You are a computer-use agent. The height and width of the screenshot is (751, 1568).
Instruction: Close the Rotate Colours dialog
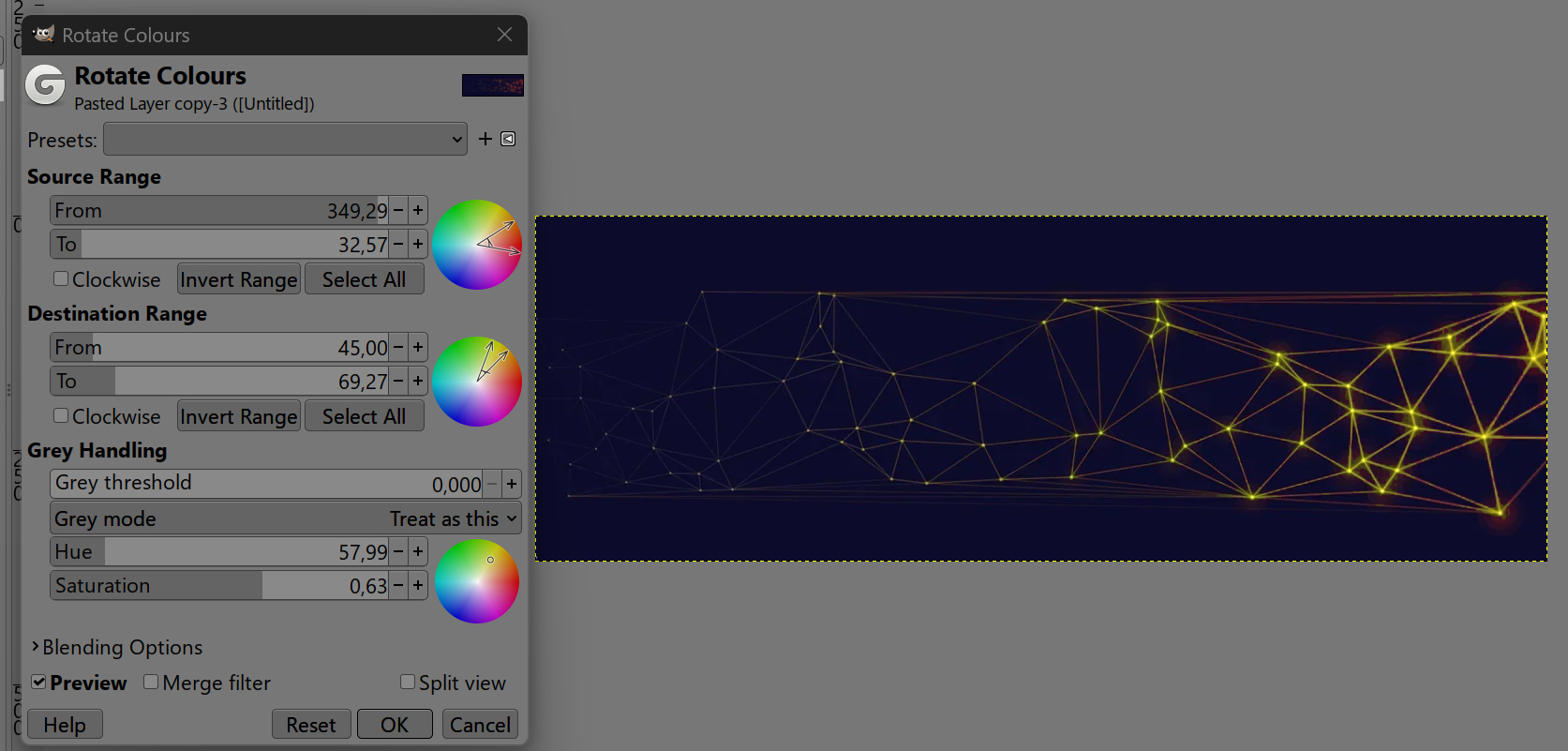[x=504, y=35]
